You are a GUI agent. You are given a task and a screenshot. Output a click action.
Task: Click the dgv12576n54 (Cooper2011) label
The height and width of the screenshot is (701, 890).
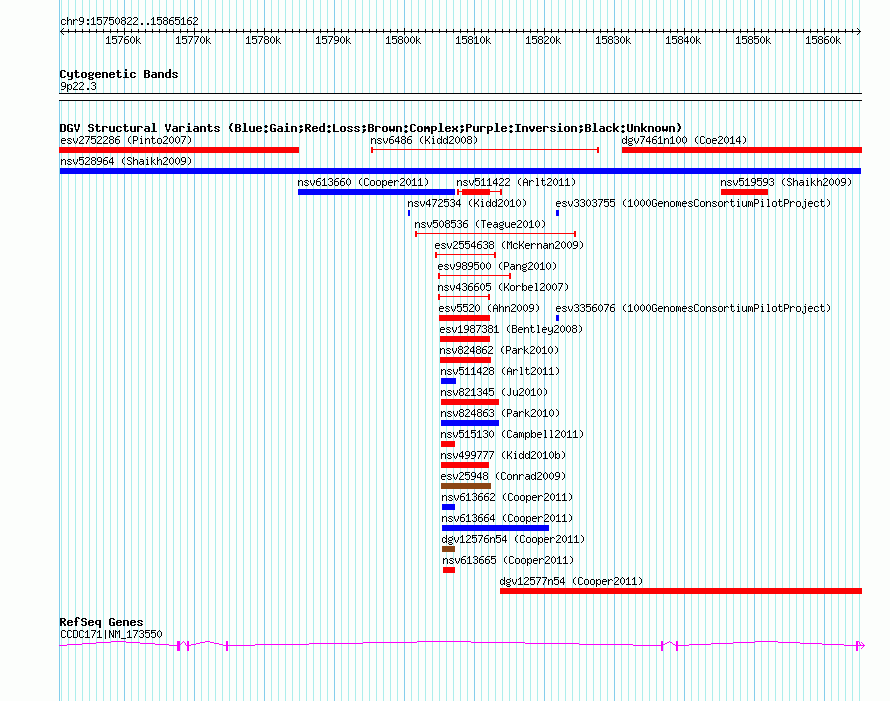(513, 539)
